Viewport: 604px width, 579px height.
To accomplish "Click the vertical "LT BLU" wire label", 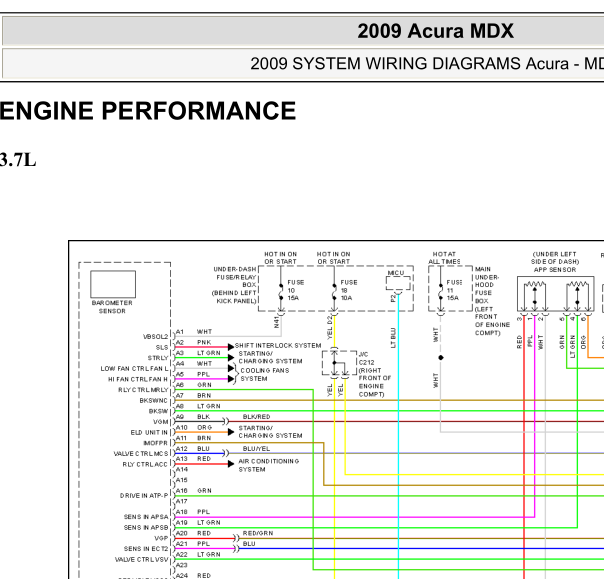I will point(393,338).
